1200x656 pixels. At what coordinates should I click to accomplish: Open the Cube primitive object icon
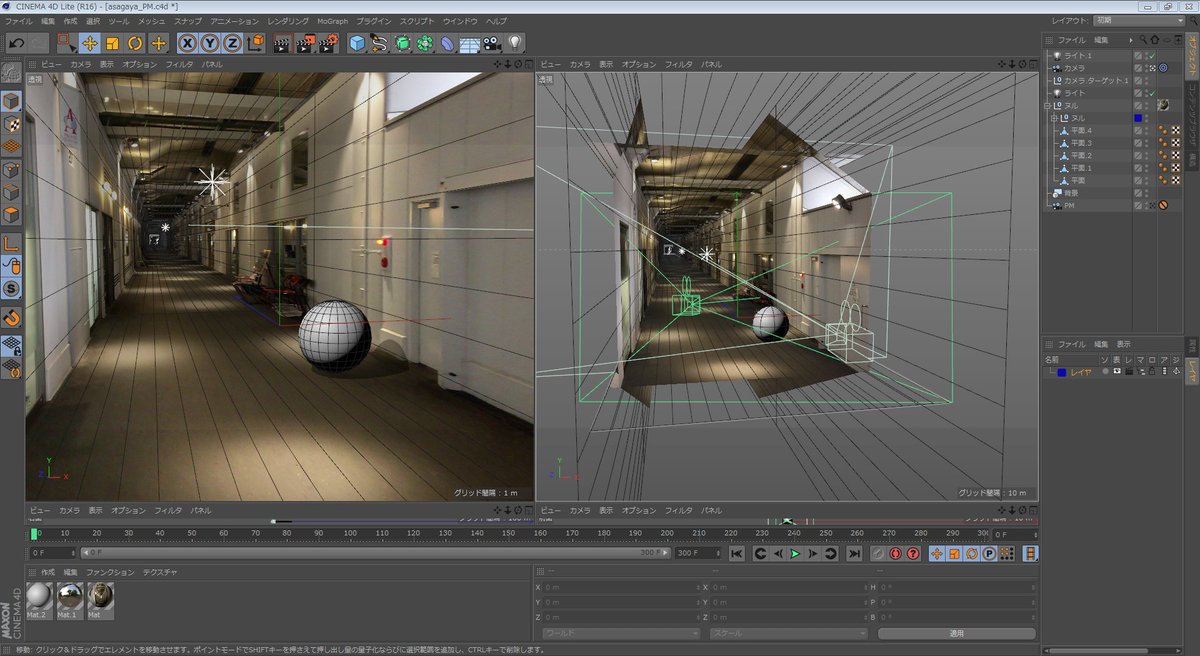[x=357, y=43]
